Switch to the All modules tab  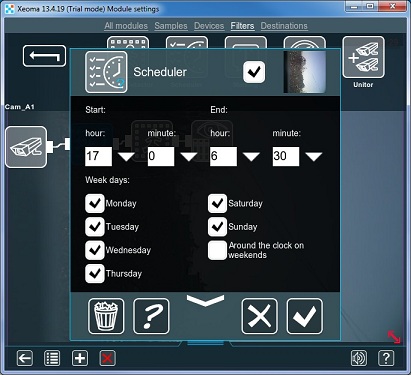tap(126, 26)
